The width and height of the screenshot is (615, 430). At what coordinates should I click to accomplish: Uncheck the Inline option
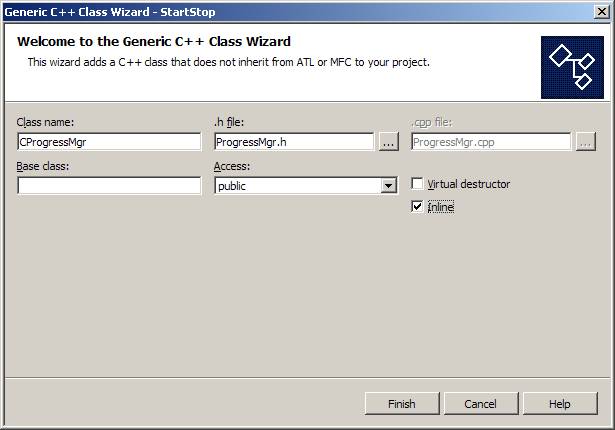pyautogui.click(x=417, y=206)
